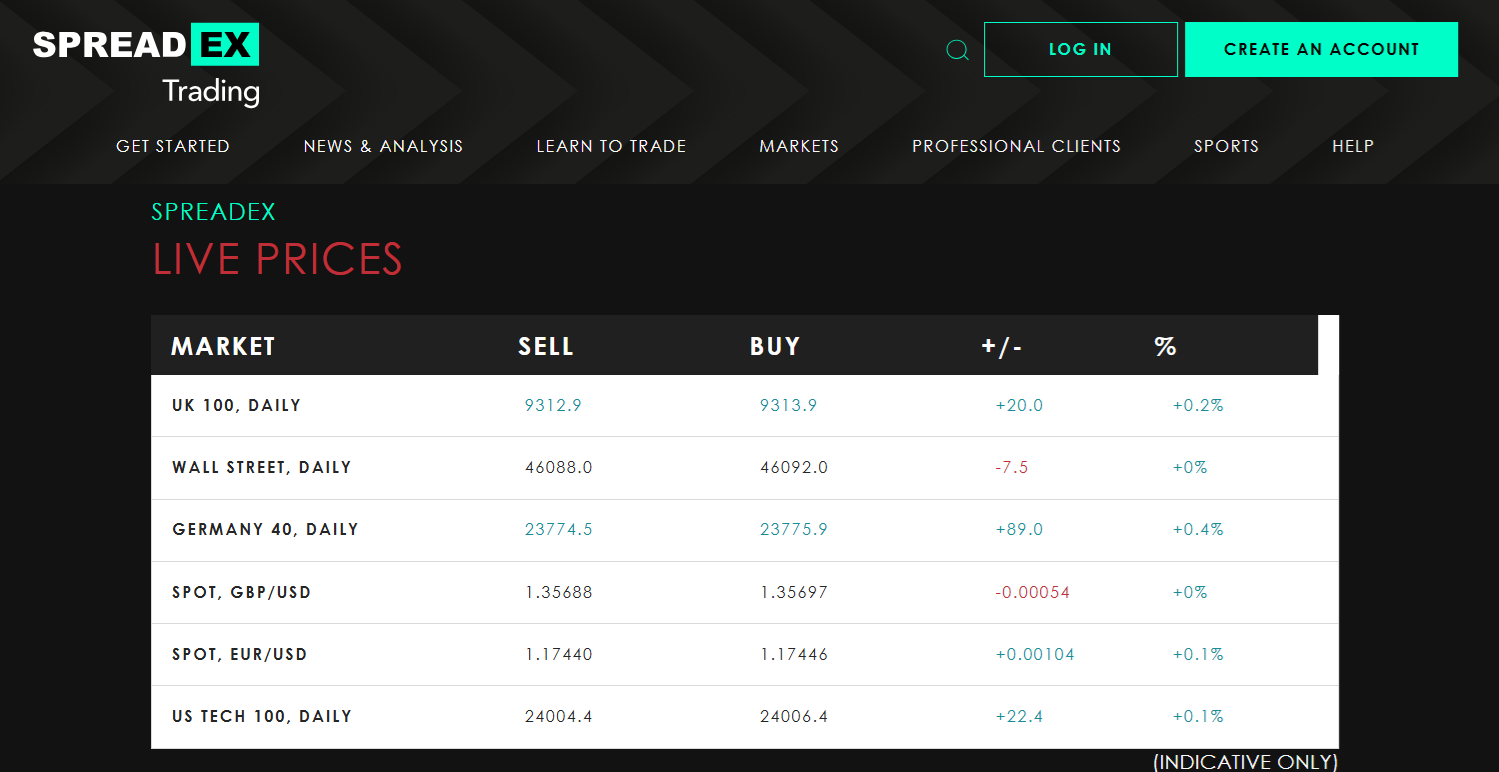This screenshot has height=772, width=1499.
Task: Click EUR/USD buy price 1.17446
Action: click(x=794, y=655)
